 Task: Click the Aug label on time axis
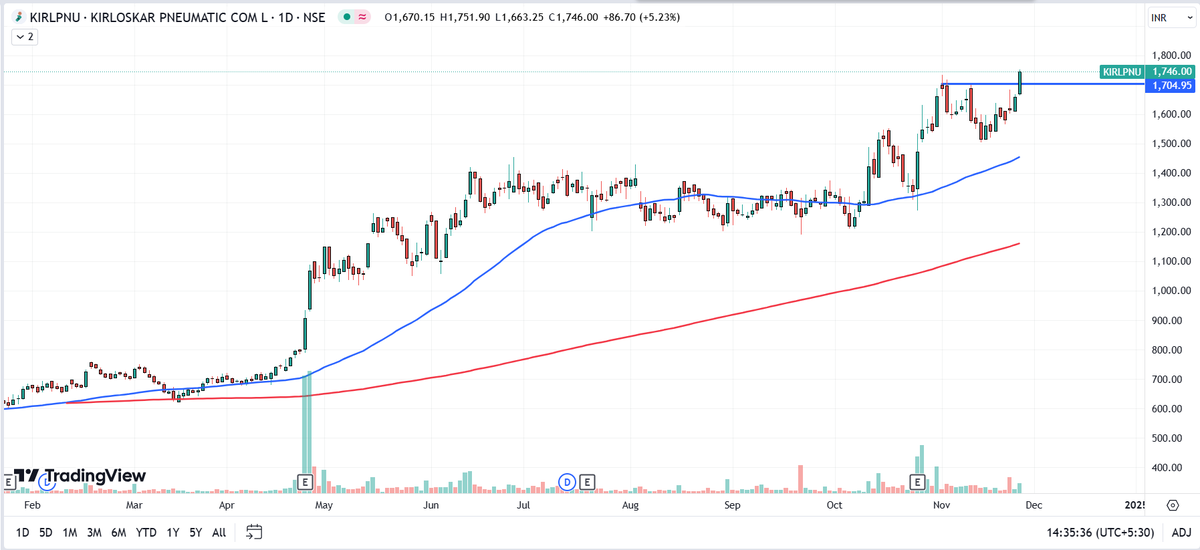tap(630, 507)
